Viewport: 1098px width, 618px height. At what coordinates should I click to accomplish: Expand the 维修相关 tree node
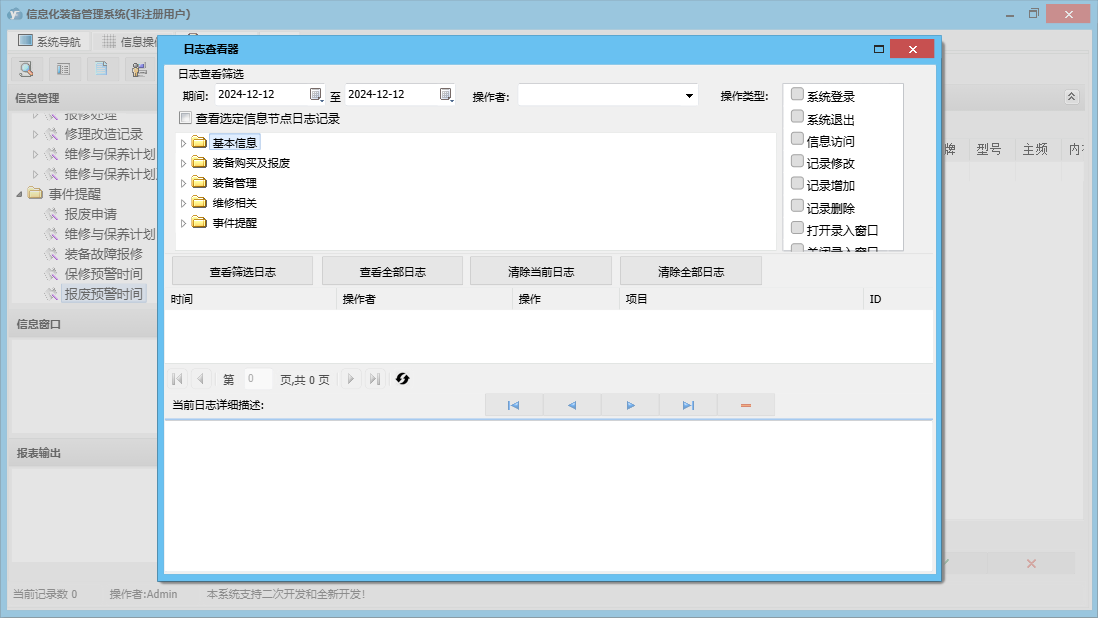(183, 203)
